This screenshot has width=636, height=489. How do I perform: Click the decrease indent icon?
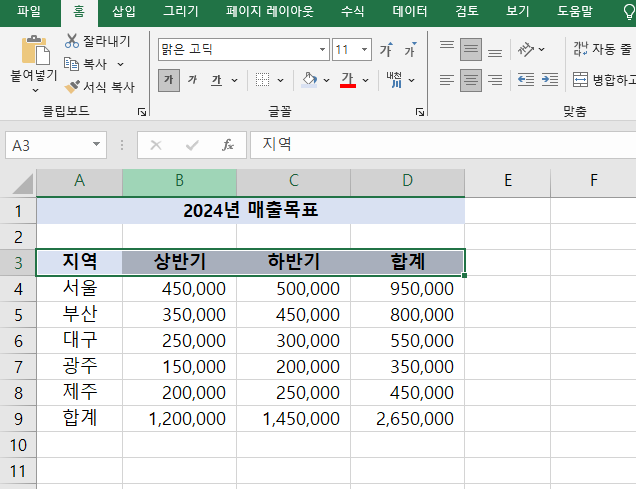click(526, 80)
